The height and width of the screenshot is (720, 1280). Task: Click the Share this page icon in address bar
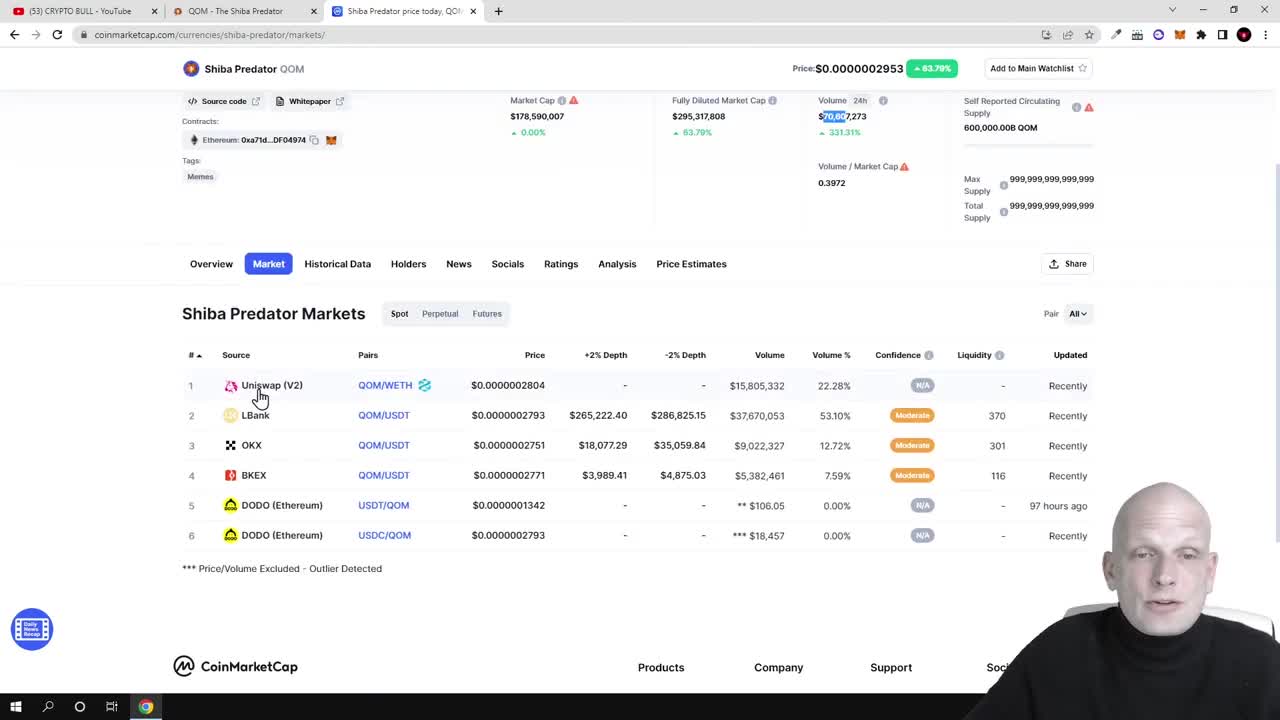1068,35
